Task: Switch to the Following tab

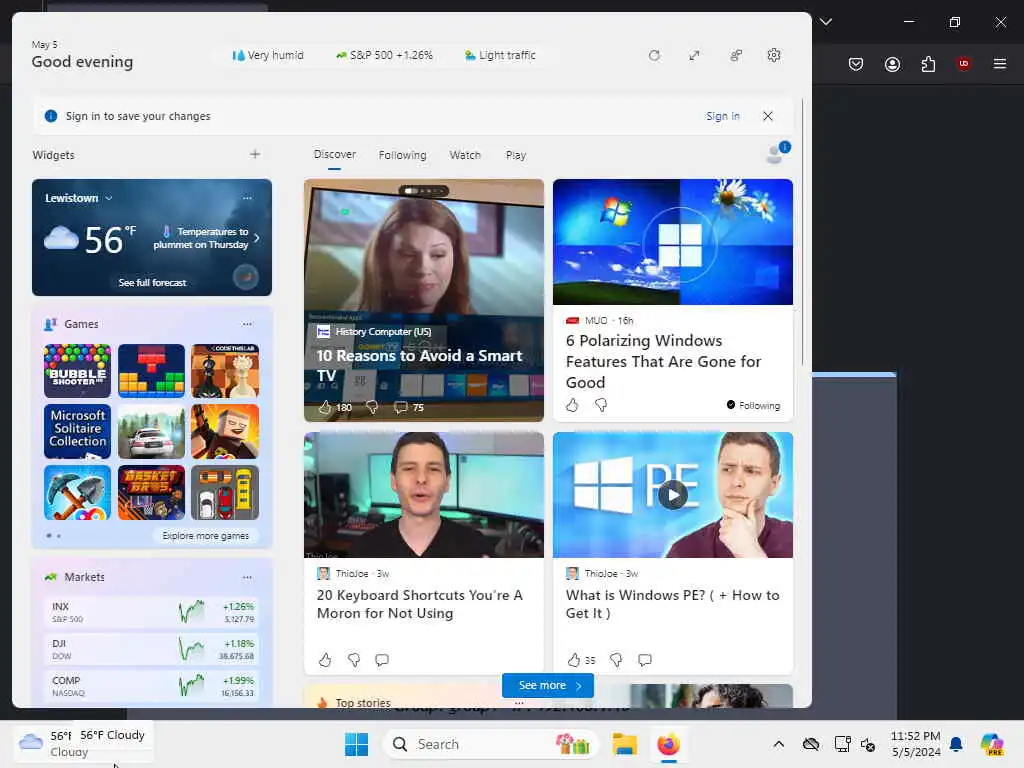Action: 402,155
